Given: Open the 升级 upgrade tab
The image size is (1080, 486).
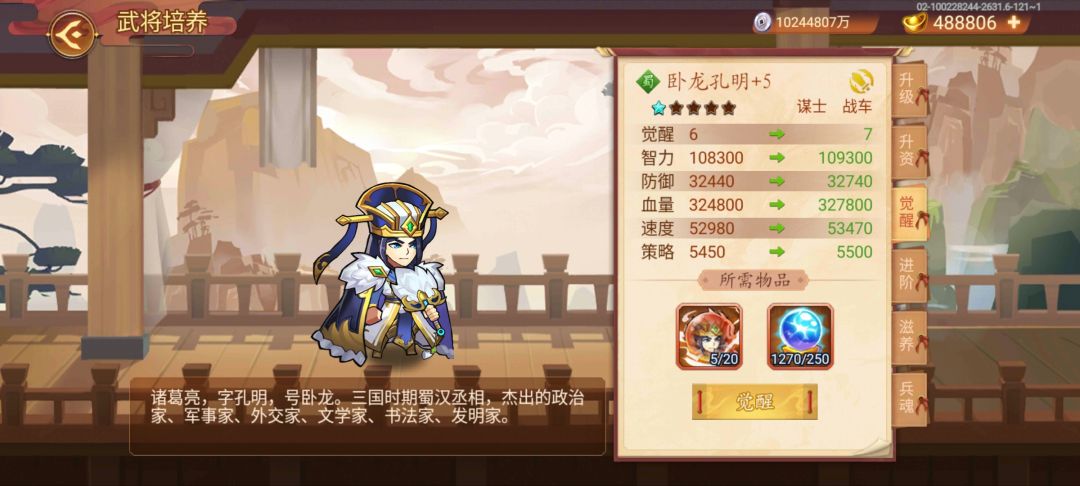Looking at the screenshot, I should 909,89.
